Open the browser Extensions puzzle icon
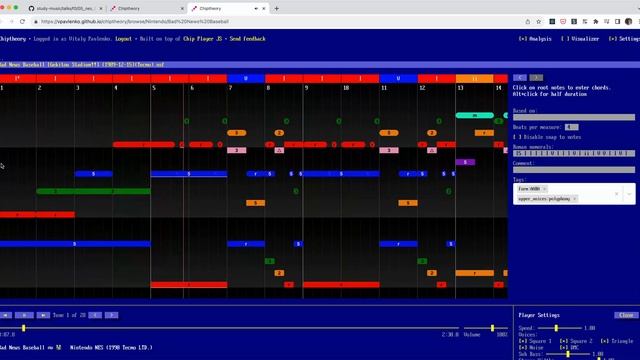Viewport: 640px width, 360px height. 596,21
